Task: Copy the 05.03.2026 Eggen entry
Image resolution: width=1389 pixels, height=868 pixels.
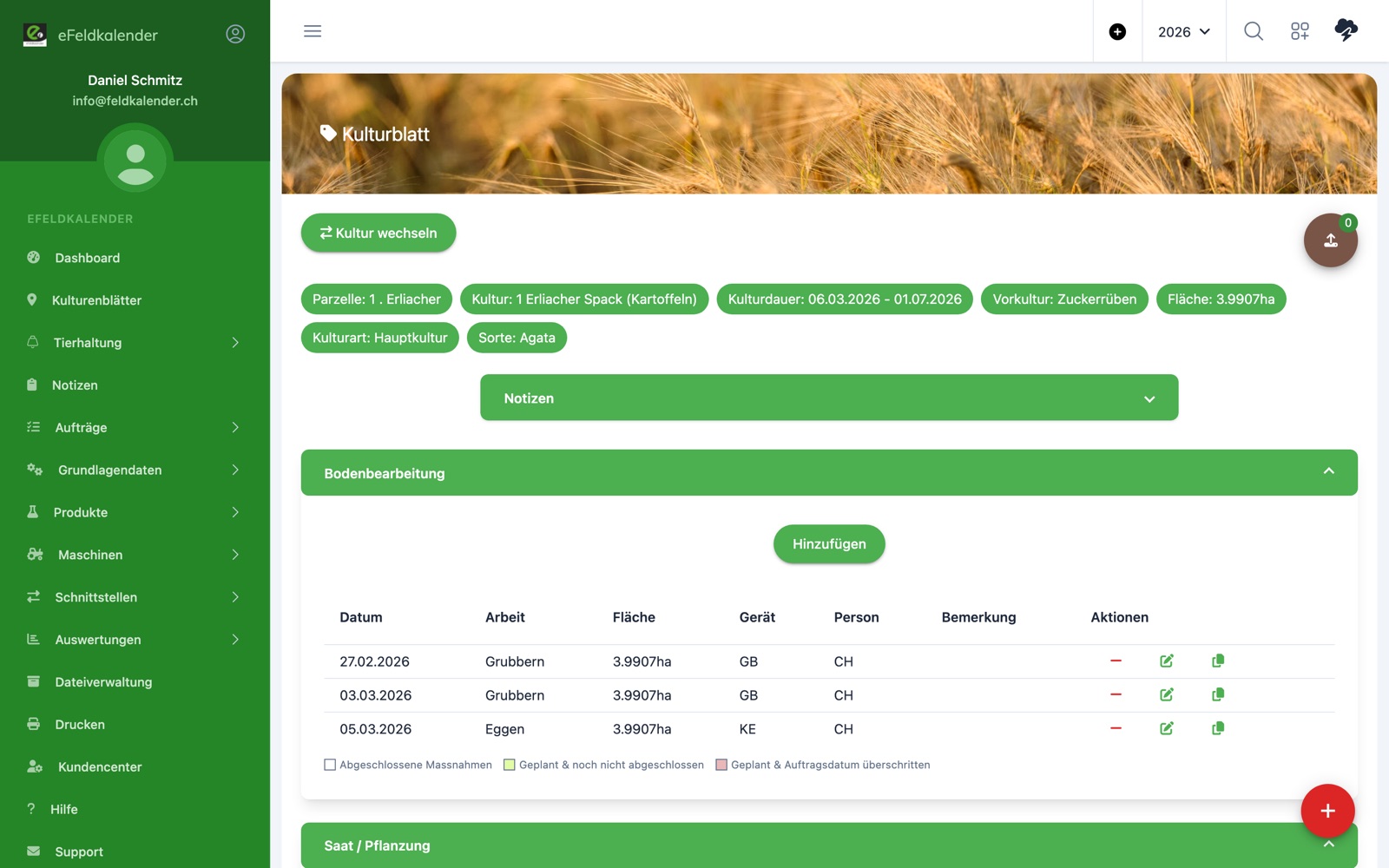Action: click(x=1218, y=729)
